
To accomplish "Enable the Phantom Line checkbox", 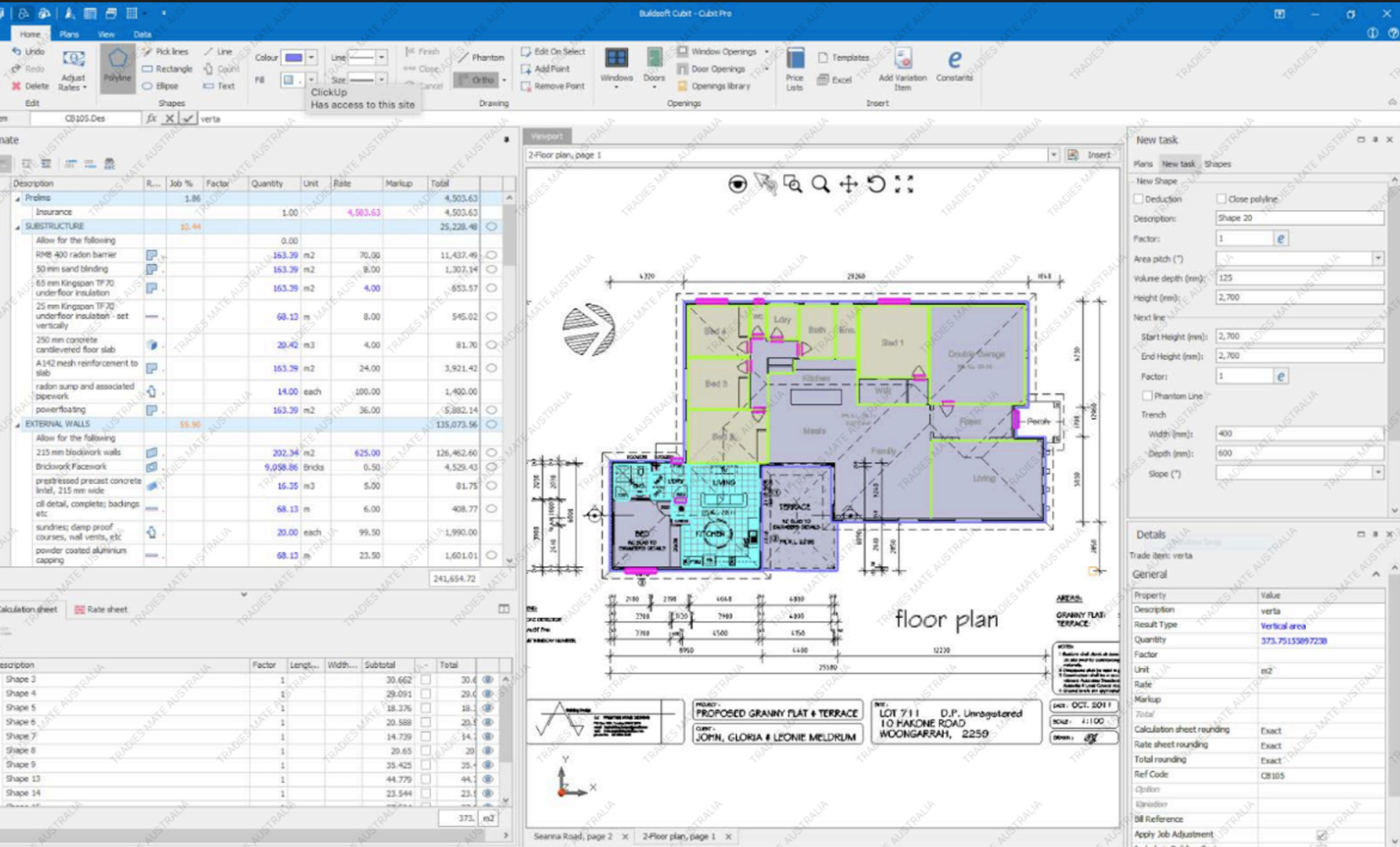I will coord(1148,396).
